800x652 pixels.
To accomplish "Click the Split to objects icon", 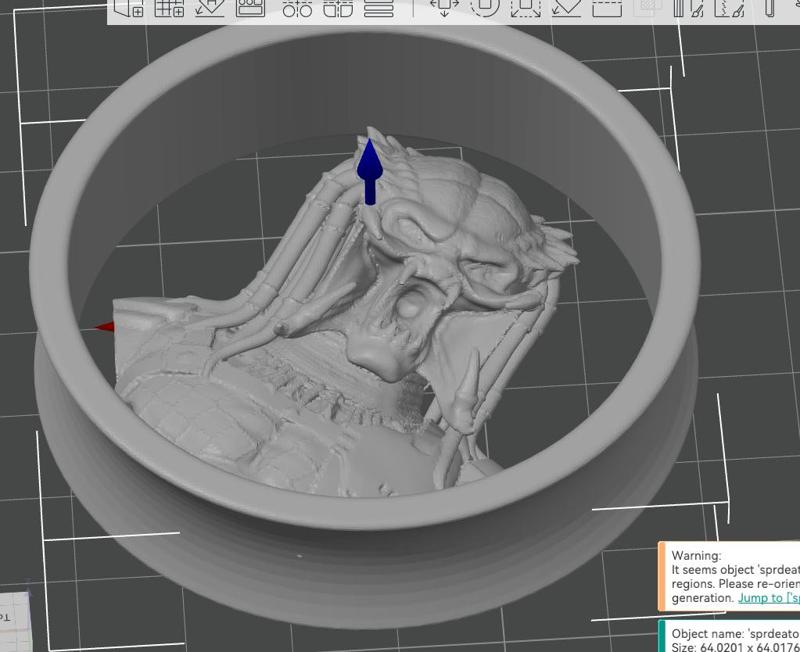I will click(x=297, y=9).
